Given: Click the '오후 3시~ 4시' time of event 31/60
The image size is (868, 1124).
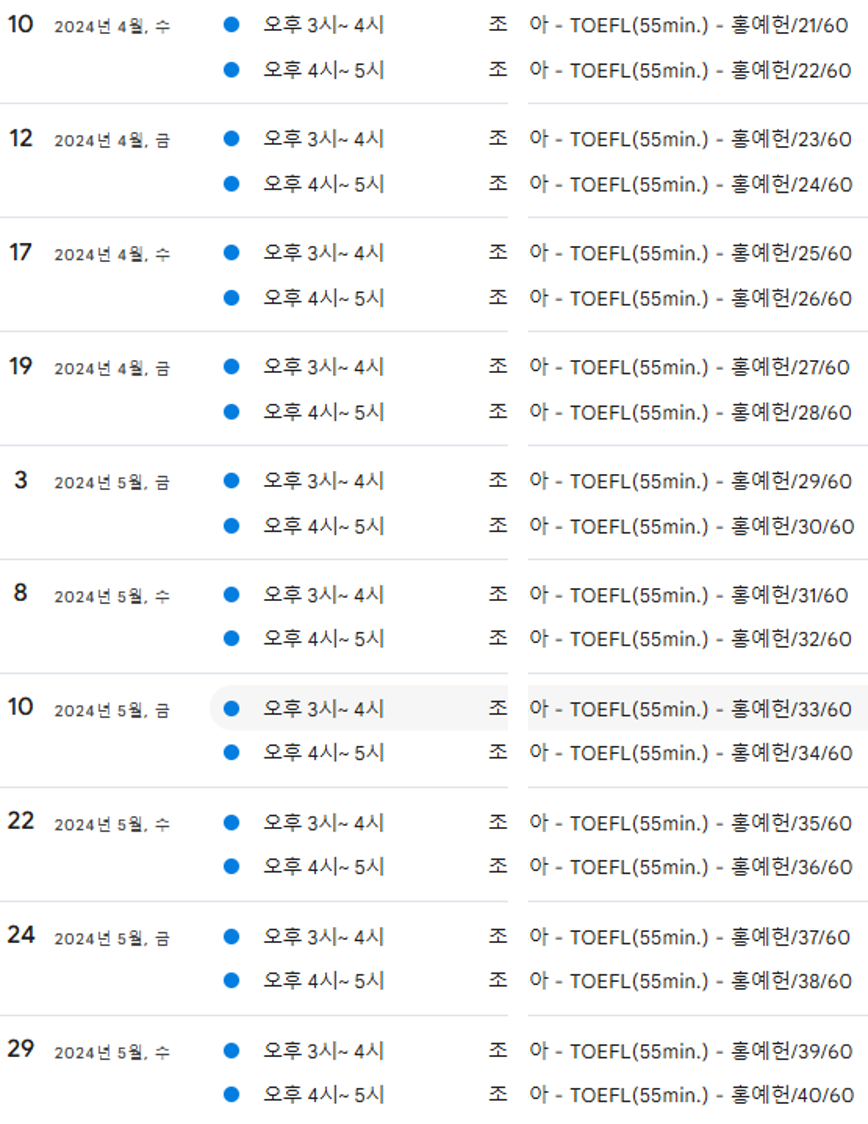Looking at the screenshot, I should (324, 595).
